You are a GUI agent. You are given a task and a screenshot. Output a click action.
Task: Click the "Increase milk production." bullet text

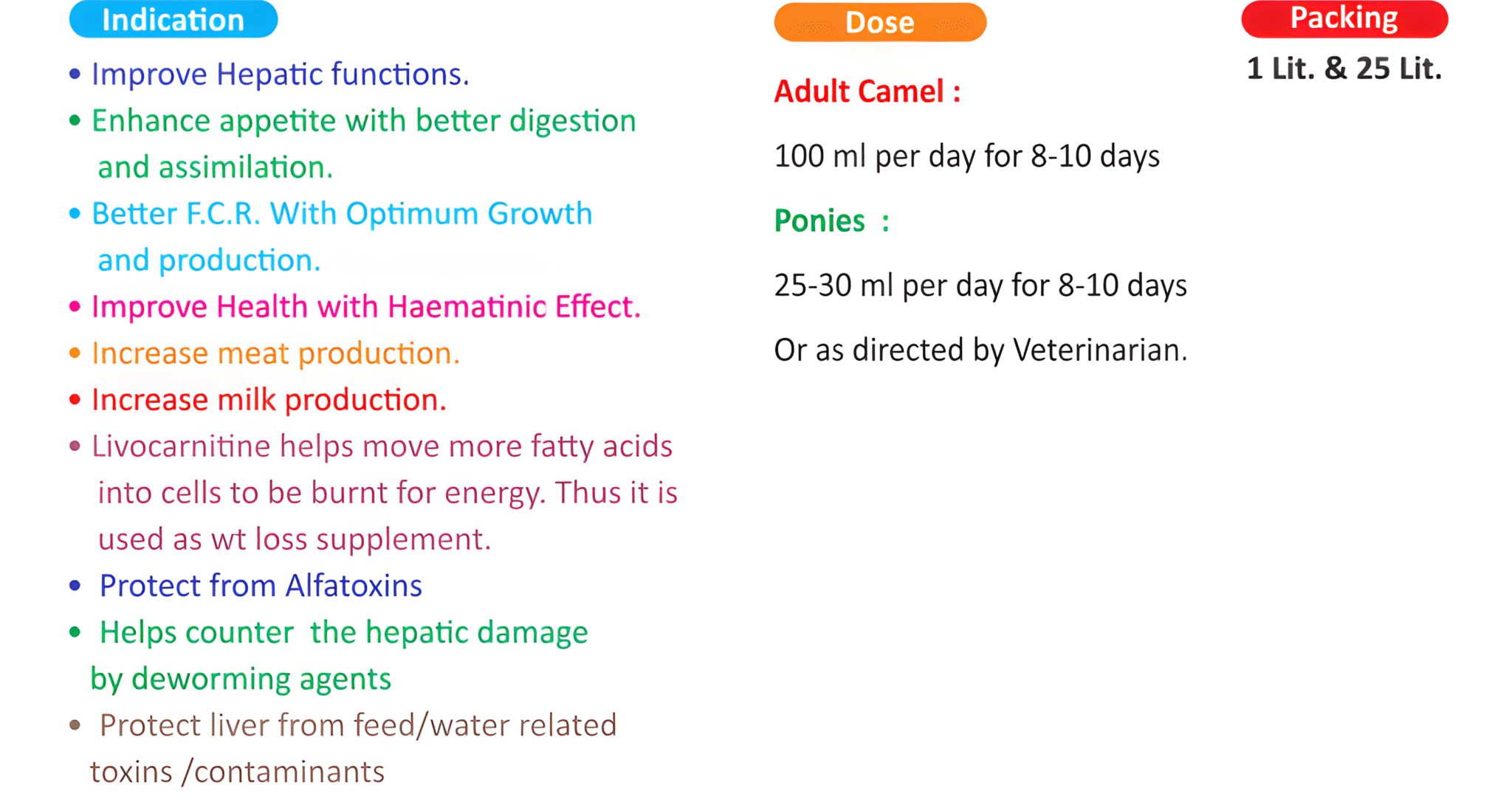[x=269, y=400]
